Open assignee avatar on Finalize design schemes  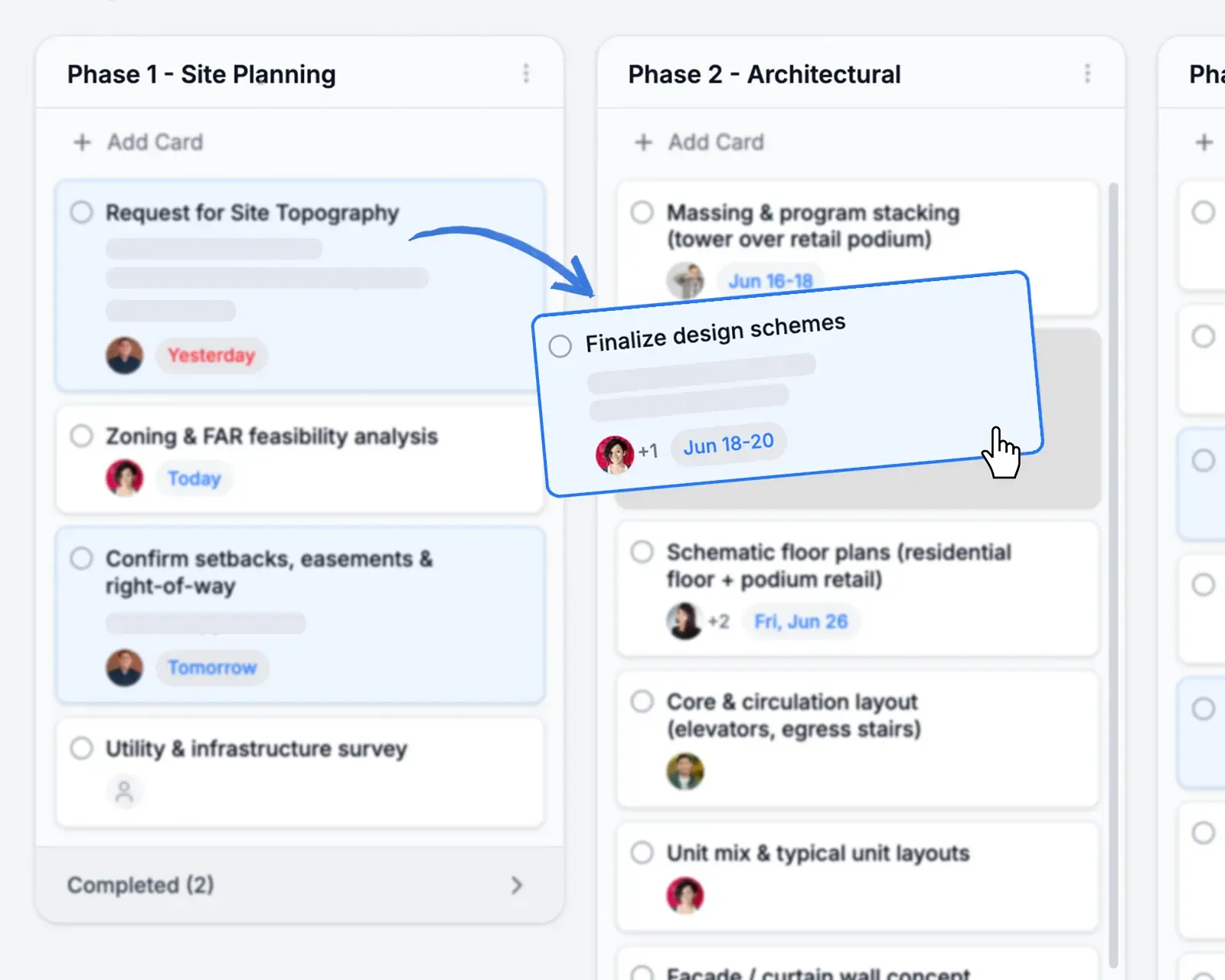(615, 454)
